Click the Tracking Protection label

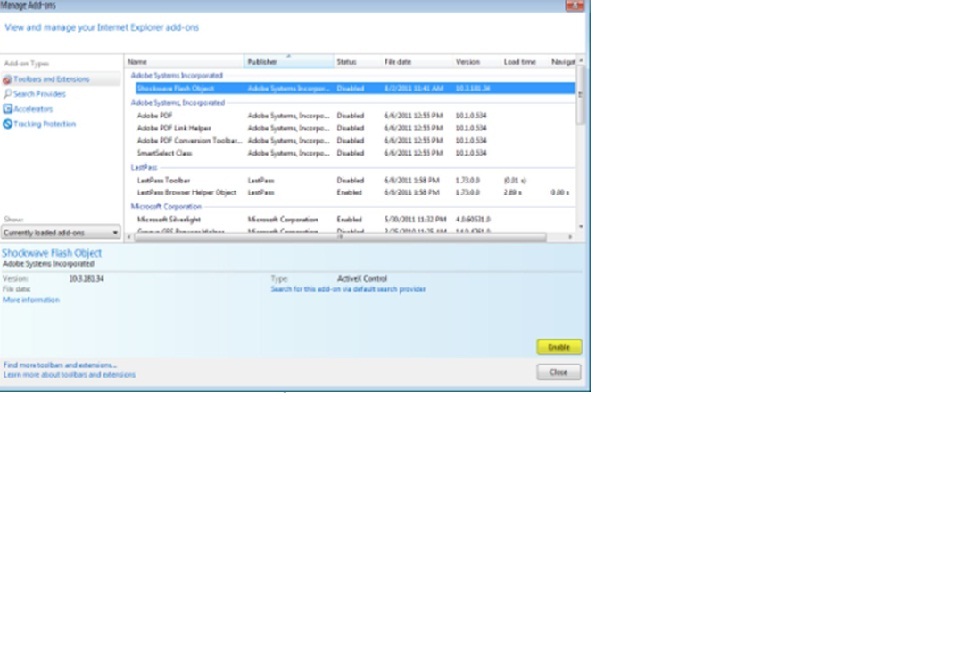pyautogui.click(x=45, y=124)
